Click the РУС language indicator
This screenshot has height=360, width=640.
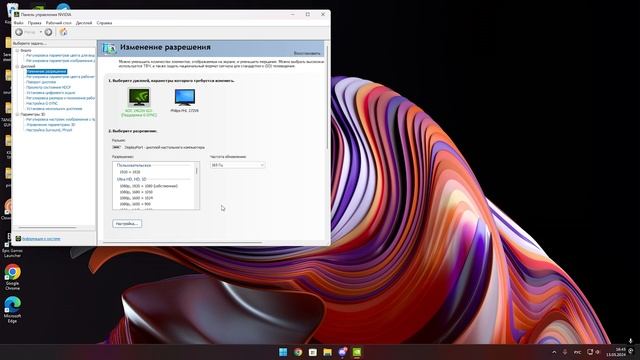point(578,352)
